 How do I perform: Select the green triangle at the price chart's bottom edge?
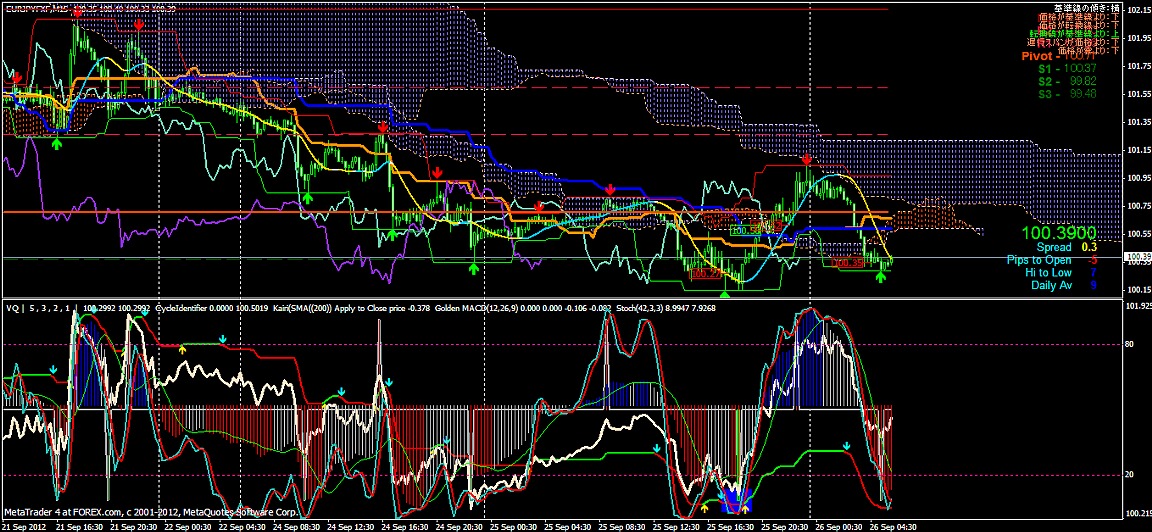(x=726, y=293)
